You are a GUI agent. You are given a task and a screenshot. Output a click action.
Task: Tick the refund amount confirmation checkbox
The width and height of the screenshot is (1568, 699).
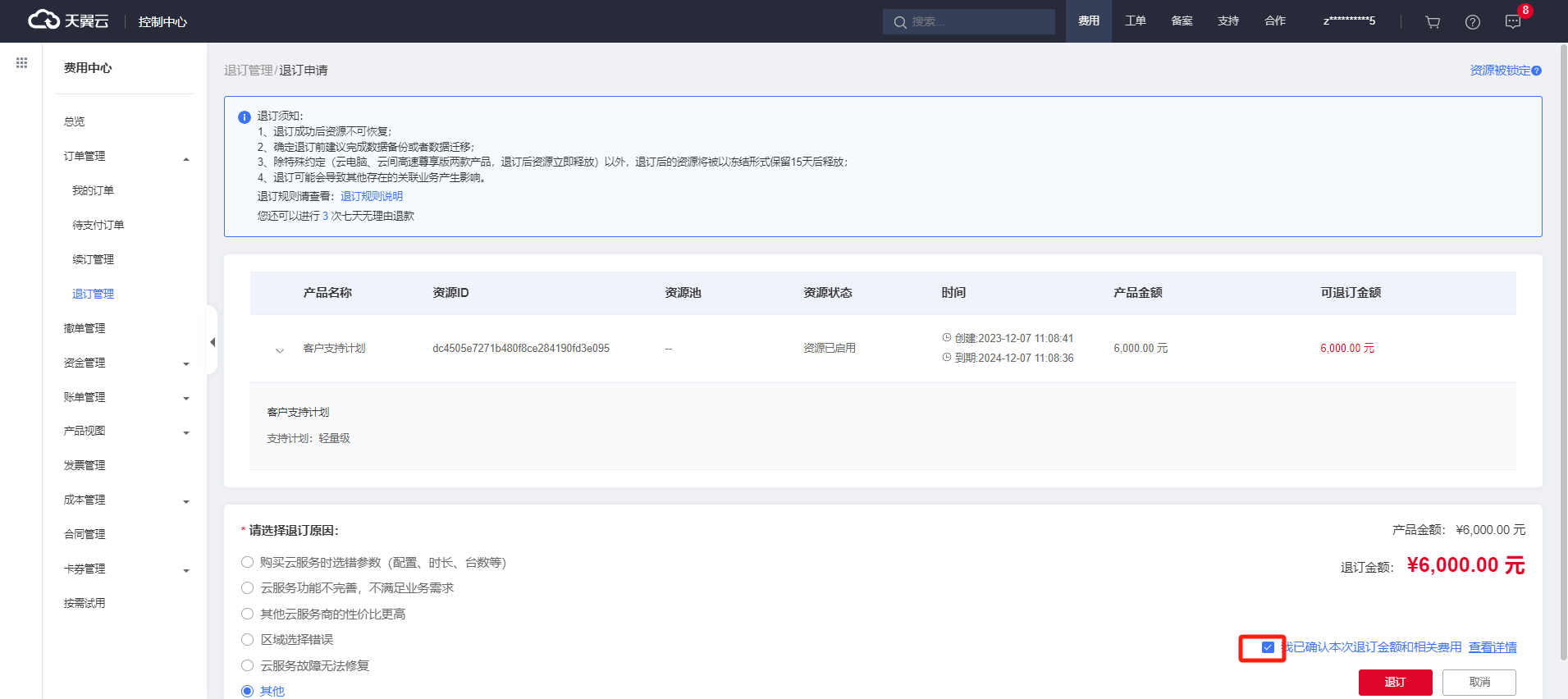click(x=1268, y=647)
